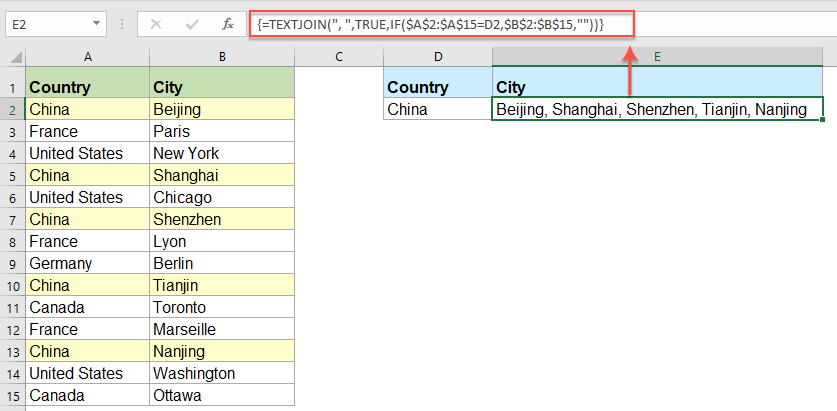
Task: Click the Select All corner triangle
Action: (17, 57)
